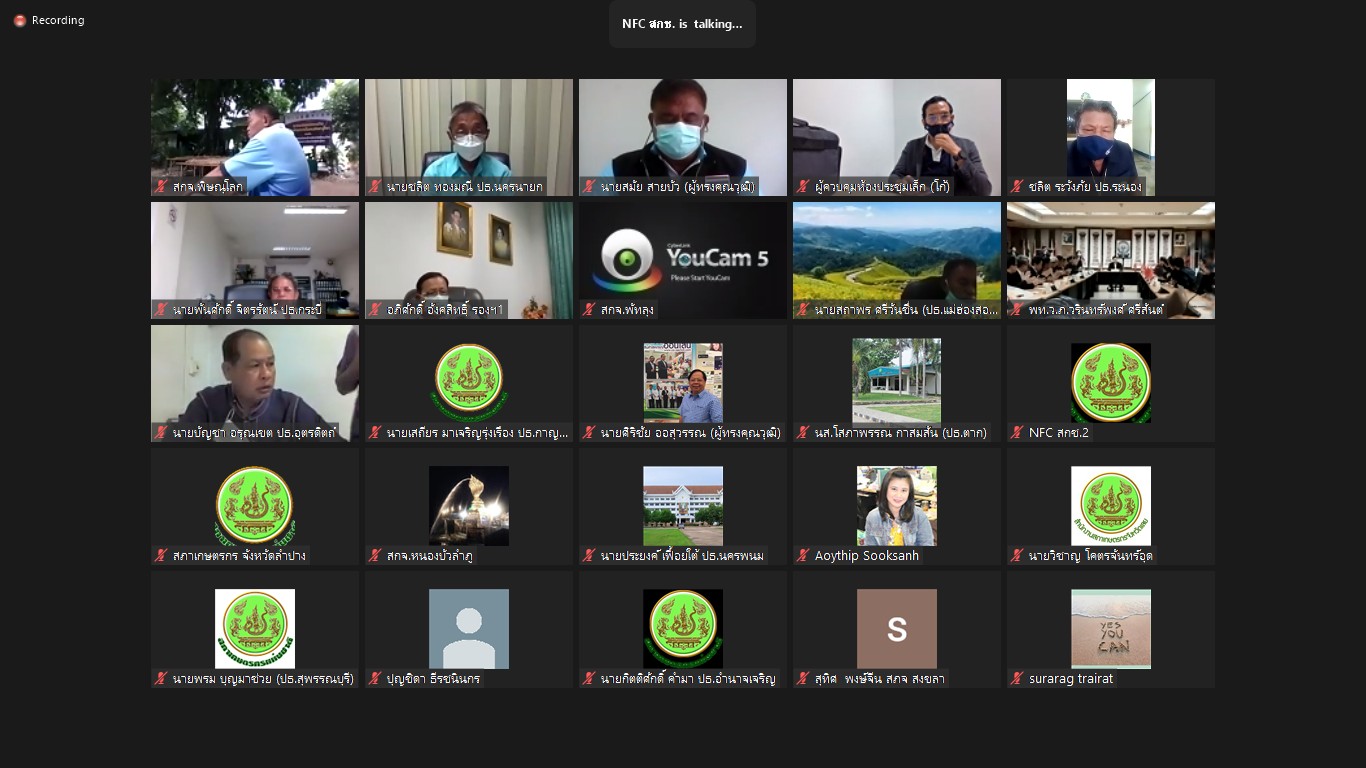
Task: Click the 'NFC สกช. is talking...' banner
Action: pos(682,24)
